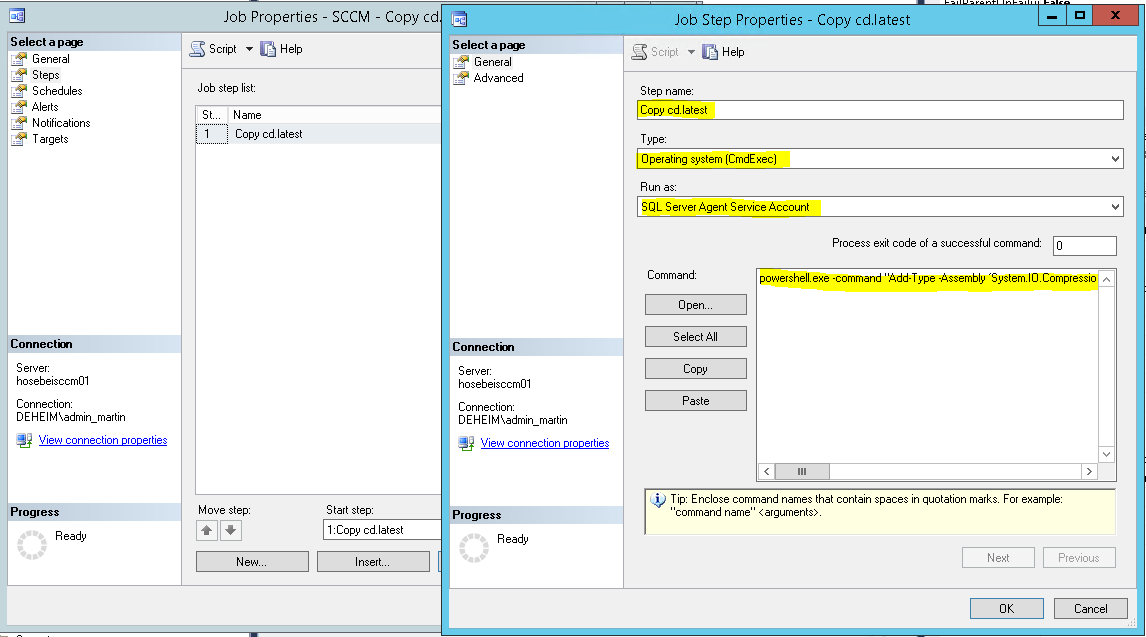Click command box scroll left arrow
1146x637 pixels.
coord(766,472)
